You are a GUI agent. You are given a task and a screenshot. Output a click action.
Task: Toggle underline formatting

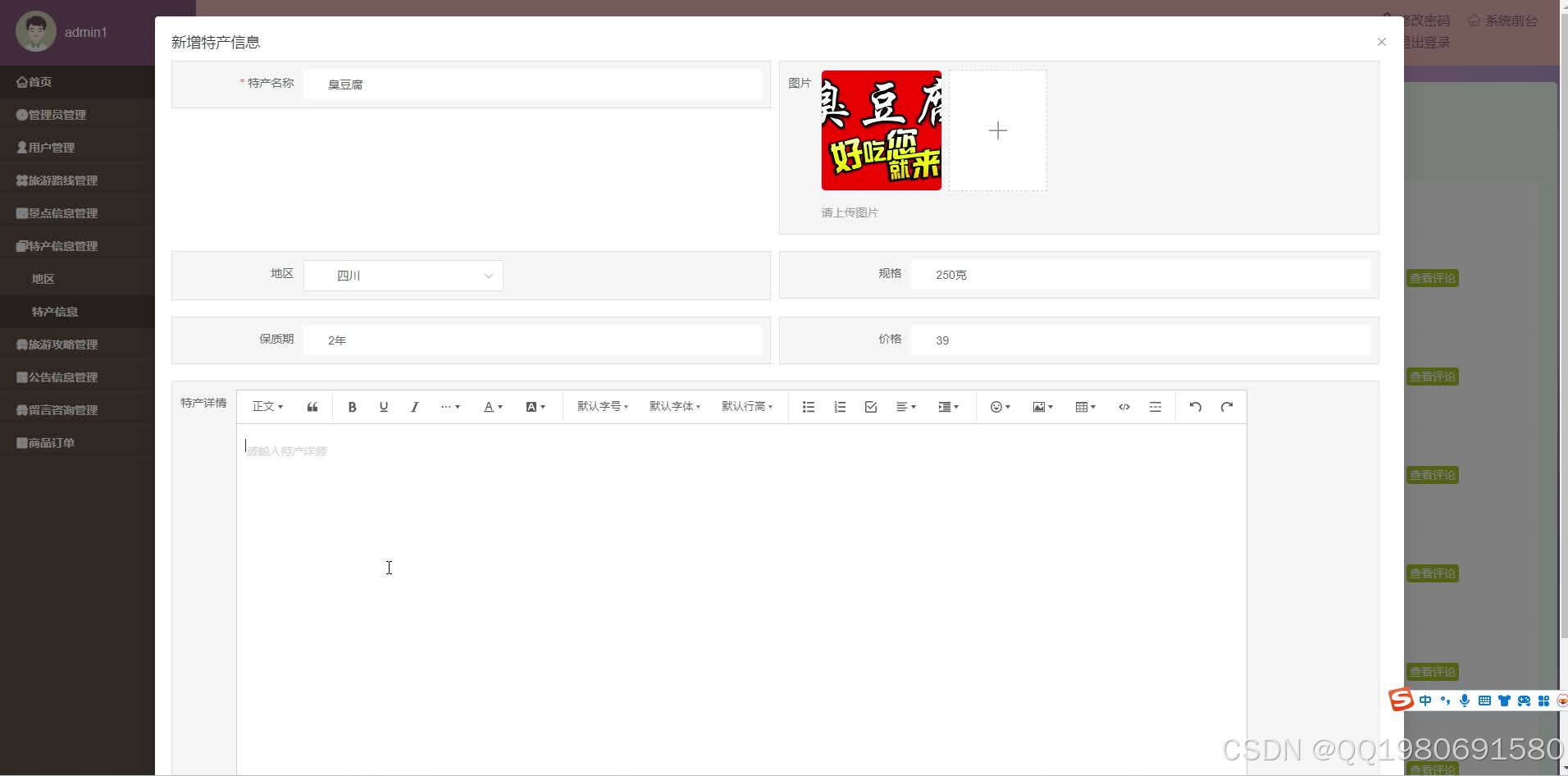point(383,407)
